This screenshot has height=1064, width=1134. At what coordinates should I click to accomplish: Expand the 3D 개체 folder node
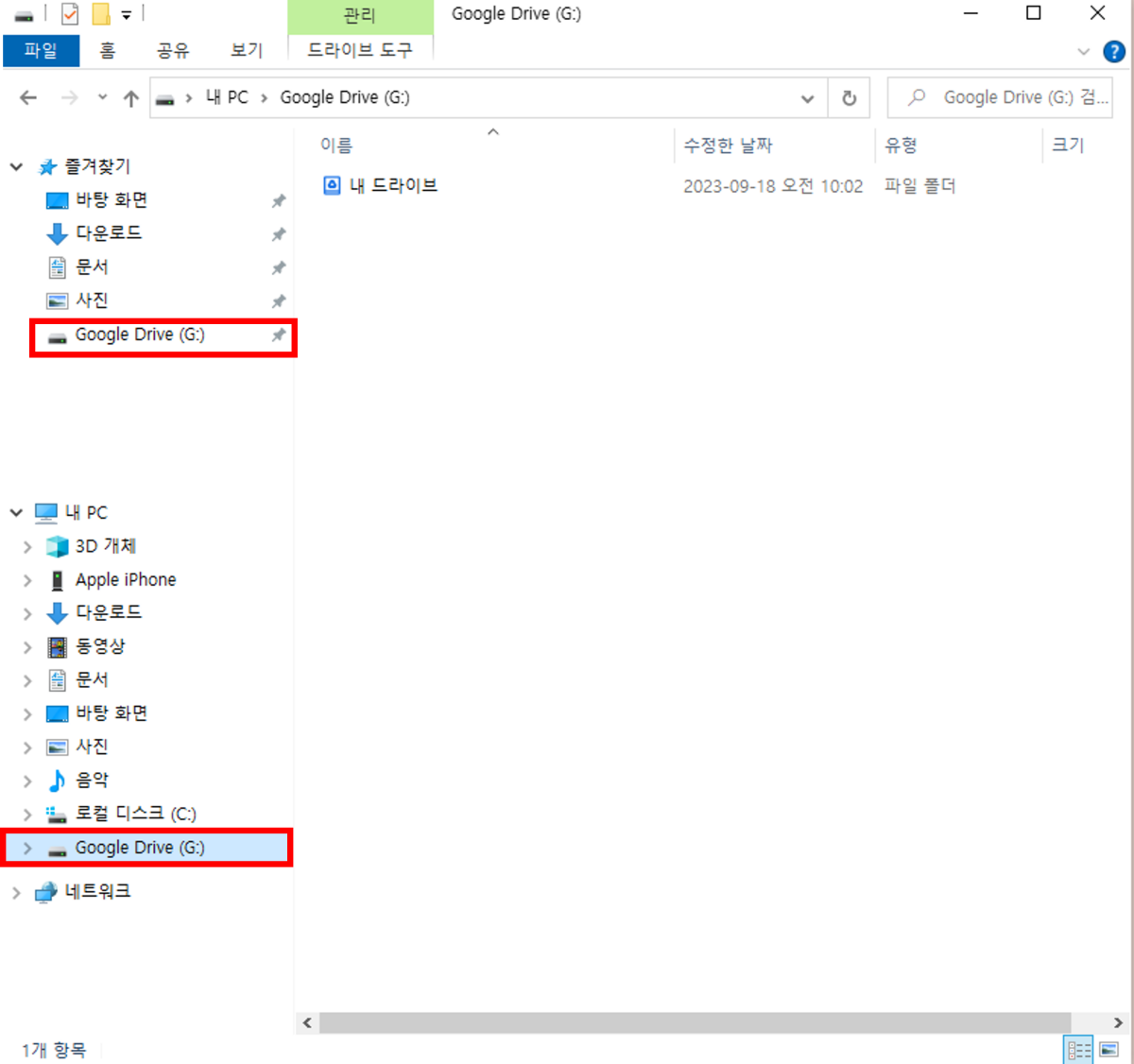point(27,546)
